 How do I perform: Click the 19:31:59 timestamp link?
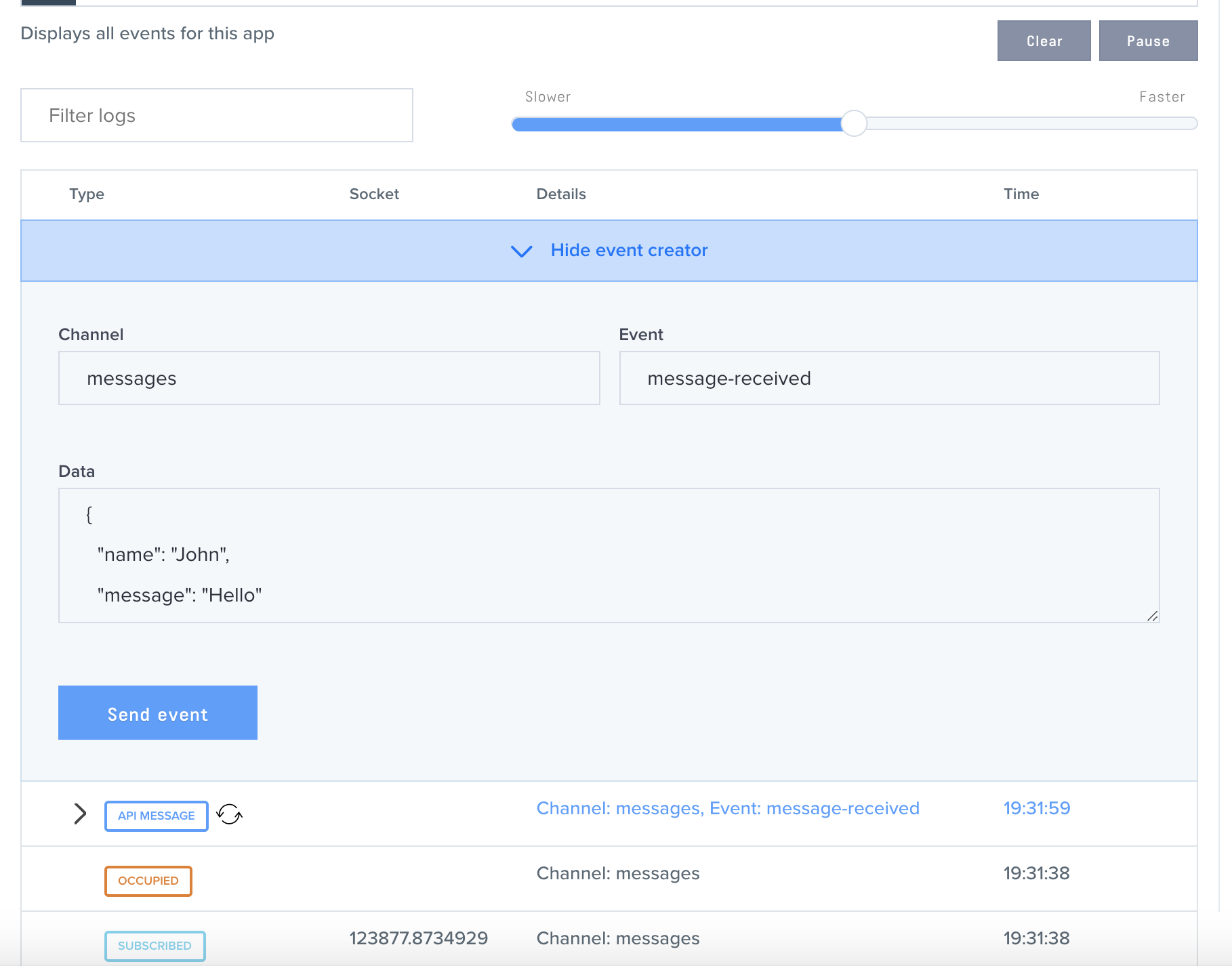[x=1036, y=808]
